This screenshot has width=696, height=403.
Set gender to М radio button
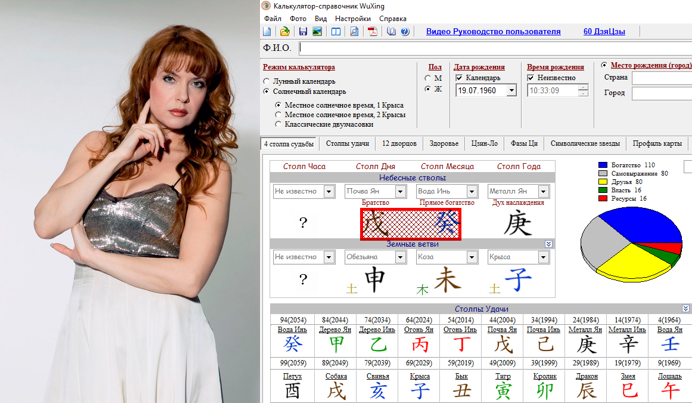[427, 78]
